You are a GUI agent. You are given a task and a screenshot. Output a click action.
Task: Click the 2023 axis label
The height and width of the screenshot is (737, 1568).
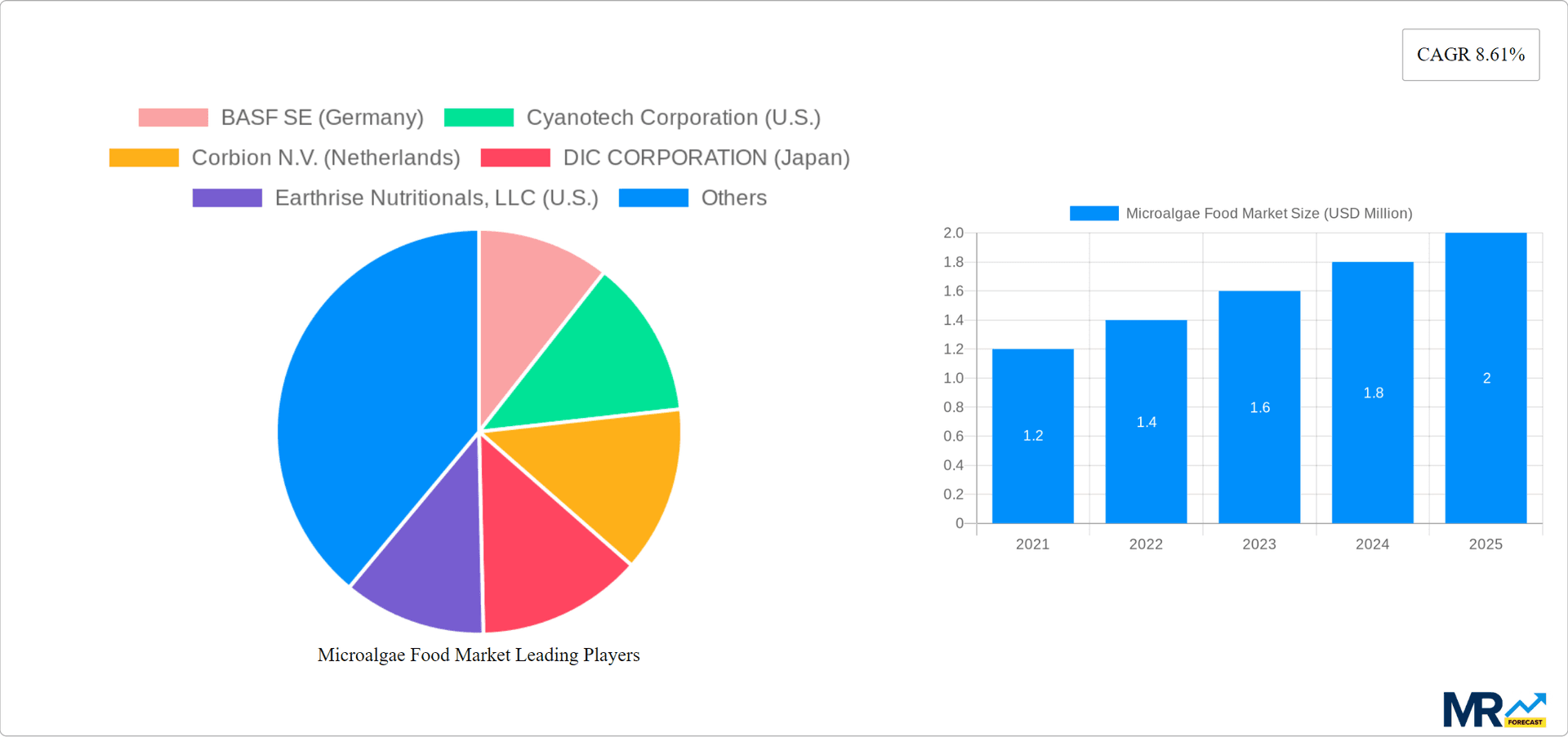click(x=1258, y=544)
